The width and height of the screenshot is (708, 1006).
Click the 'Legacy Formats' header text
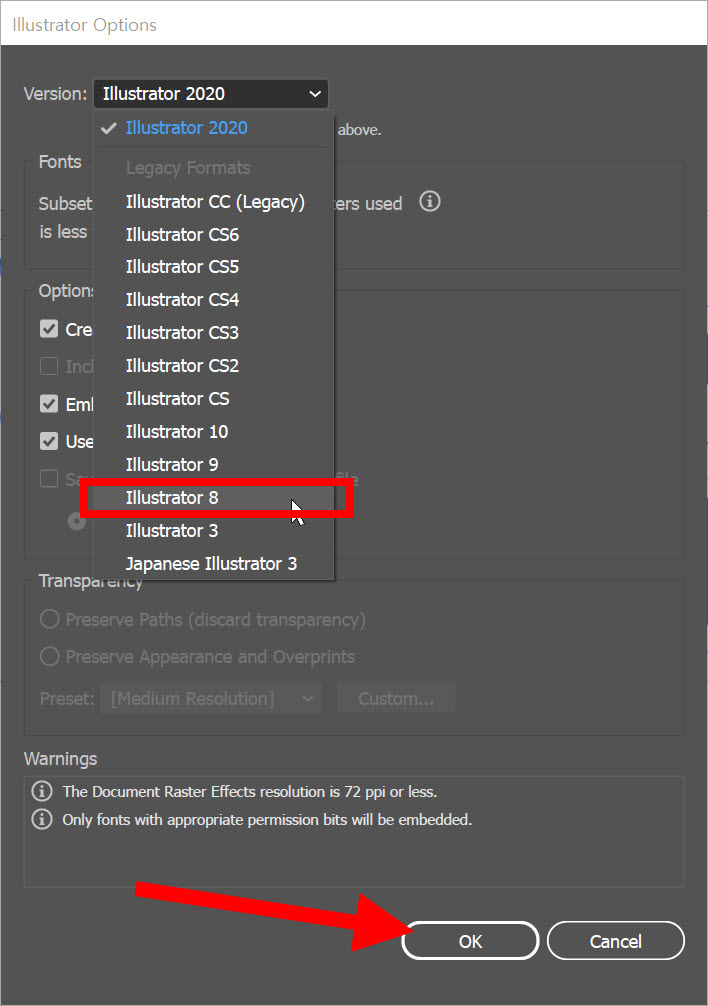coord(188,168)
